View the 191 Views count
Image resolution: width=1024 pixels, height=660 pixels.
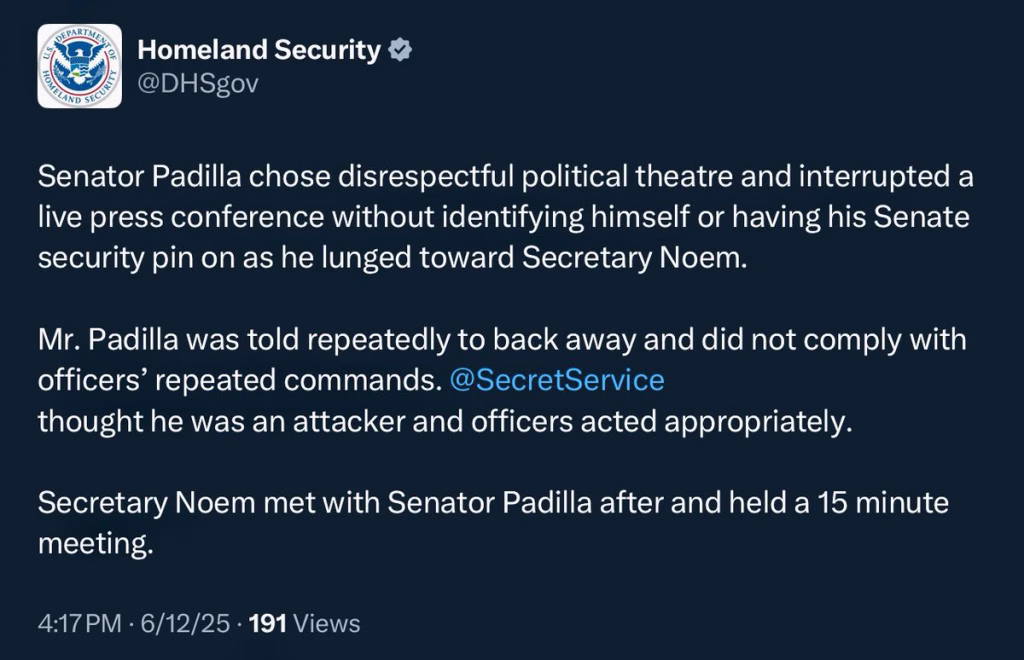[x=304, y=623]
